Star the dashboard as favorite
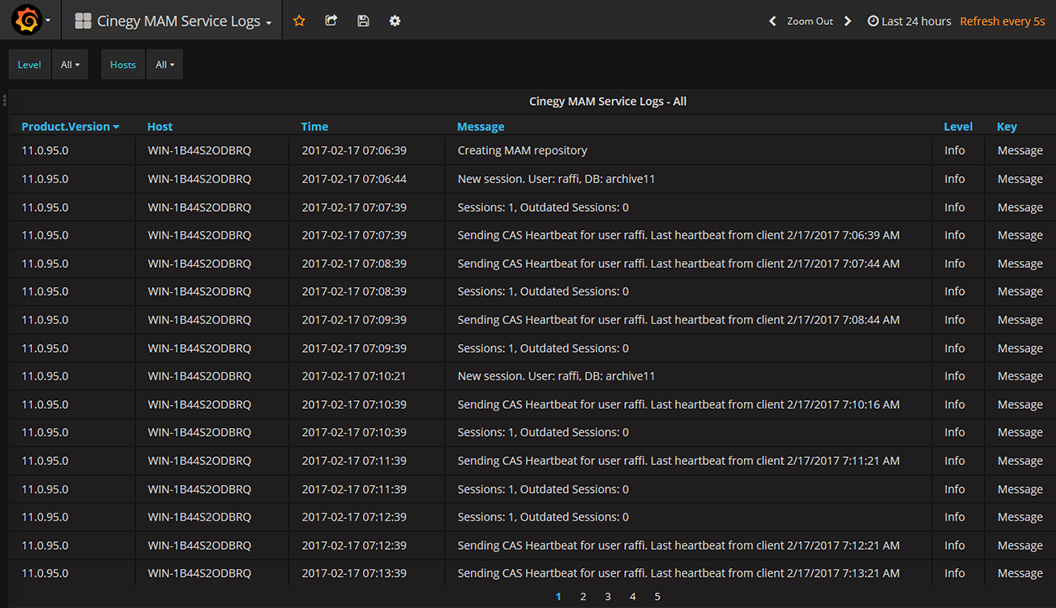This screenshot has width=1056, height=608. tap(299, 21)
